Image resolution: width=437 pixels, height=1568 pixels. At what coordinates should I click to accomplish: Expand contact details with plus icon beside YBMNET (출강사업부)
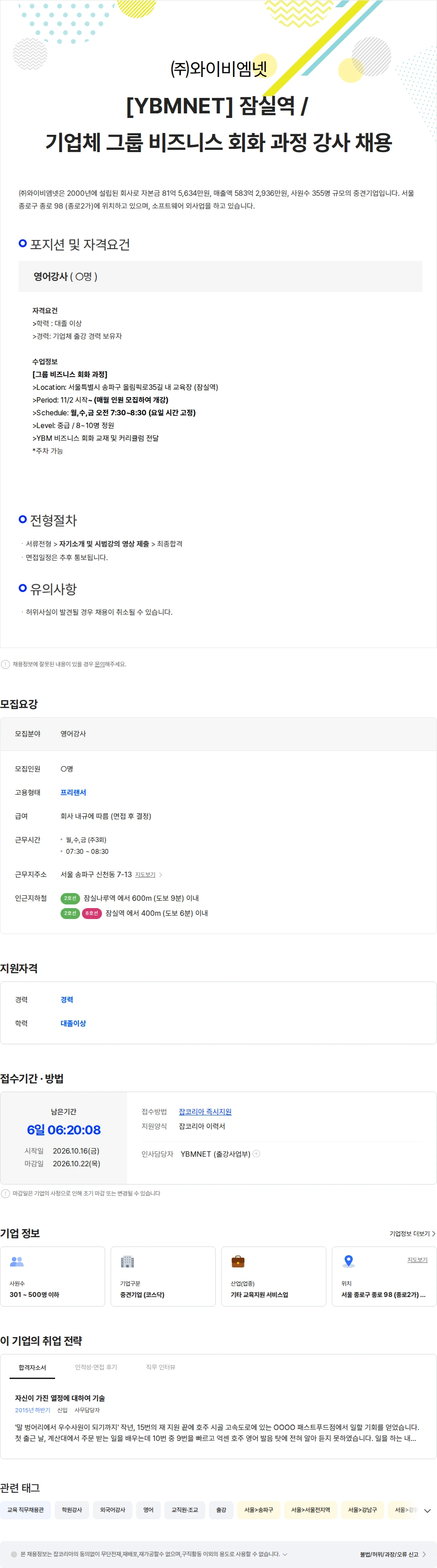click(256, 1154)
